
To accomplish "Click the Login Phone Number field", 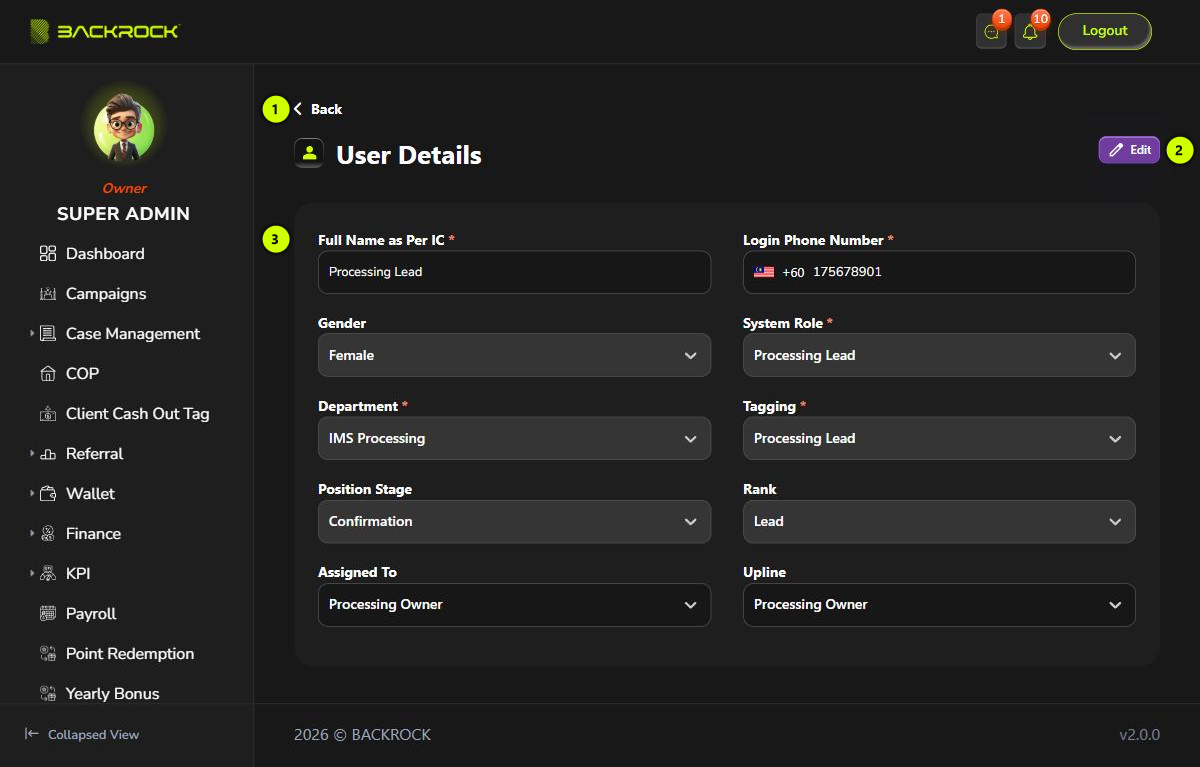I will 939,272.
